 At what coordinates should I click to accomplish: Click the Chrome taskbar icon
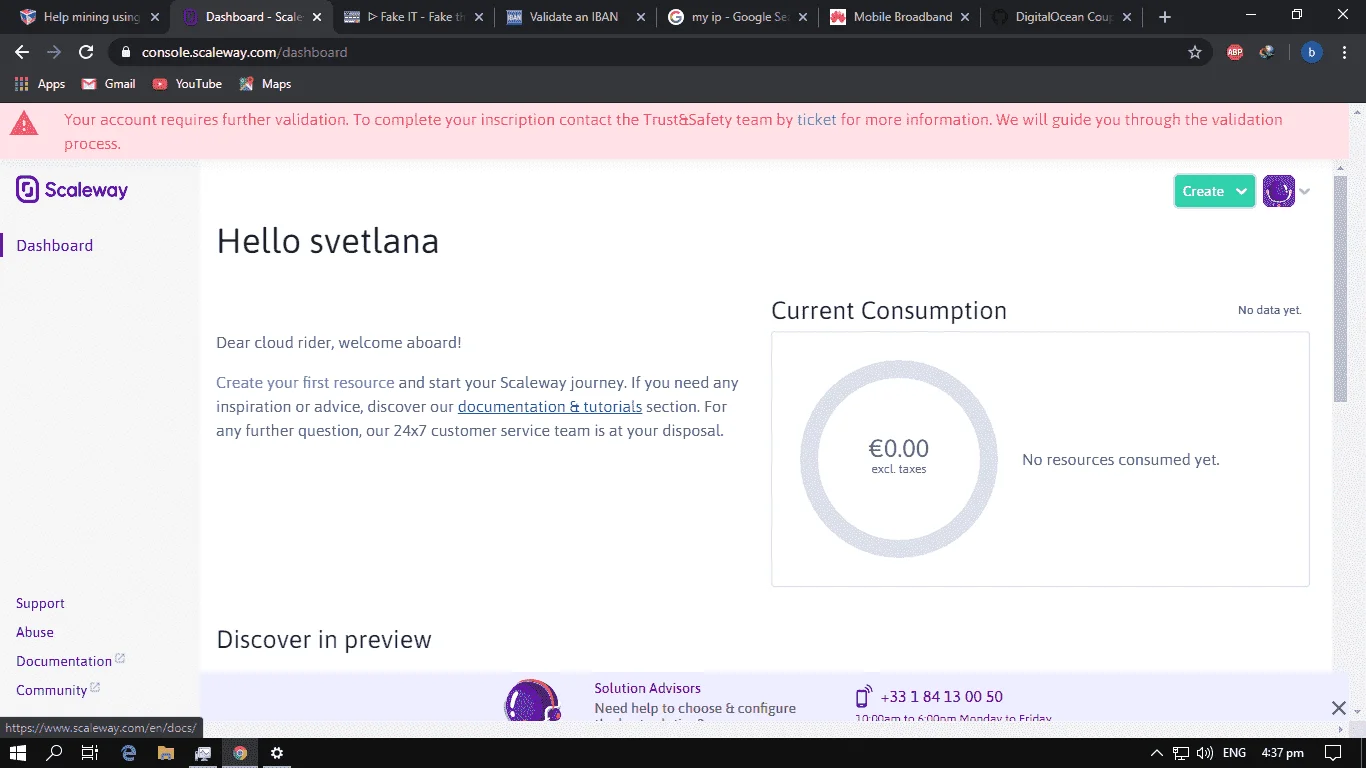pyautogui.click(x=240, y=753)
